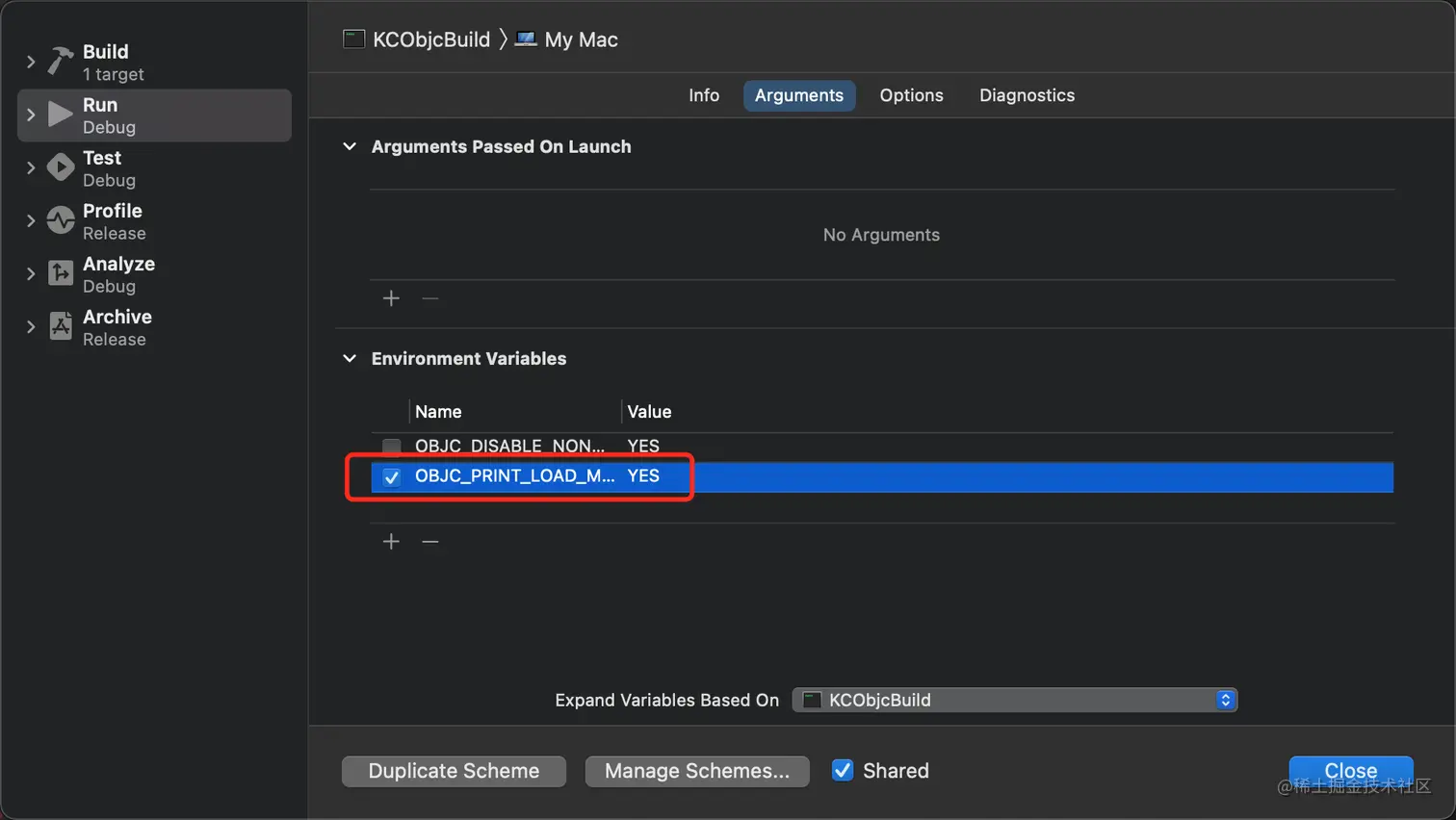The height and width of the screenshot is (820, 1456).
Task: Select the Analyze icon
Action: 61,273
